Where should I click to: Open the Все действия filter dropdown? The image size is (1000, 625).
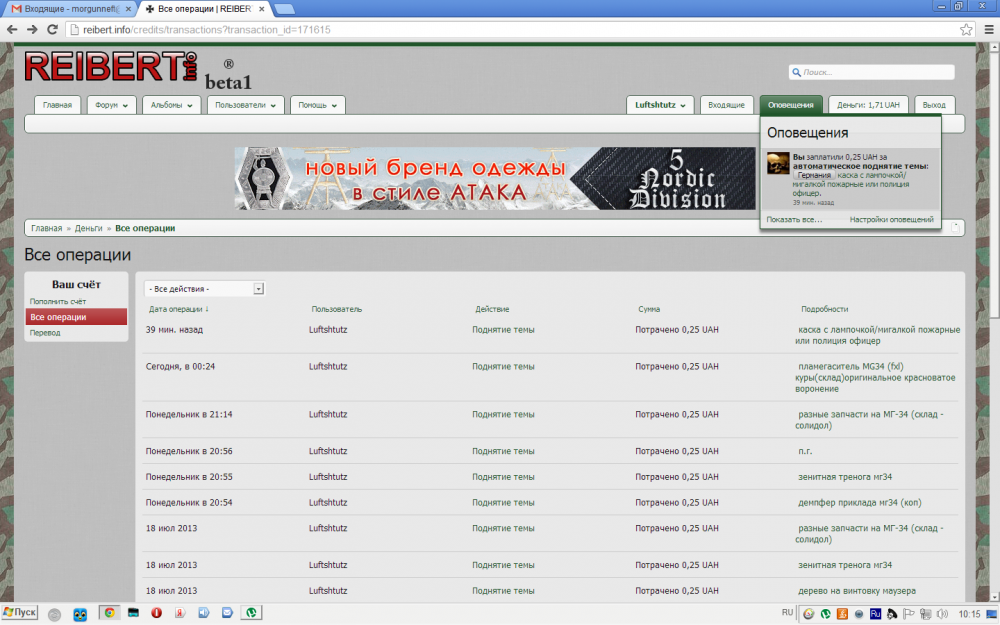pos(204,289)
